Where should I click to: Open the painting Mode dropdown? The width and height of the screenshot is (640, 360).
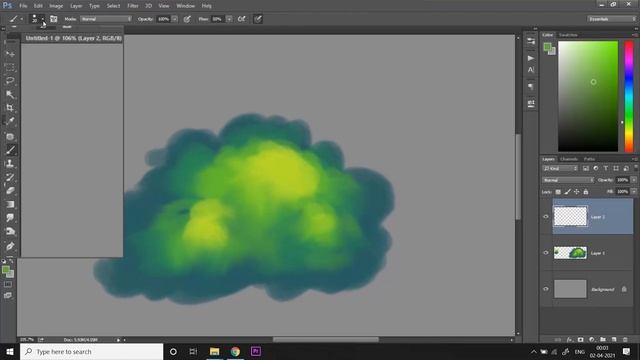pyautogui.click(x=106, y=19)
